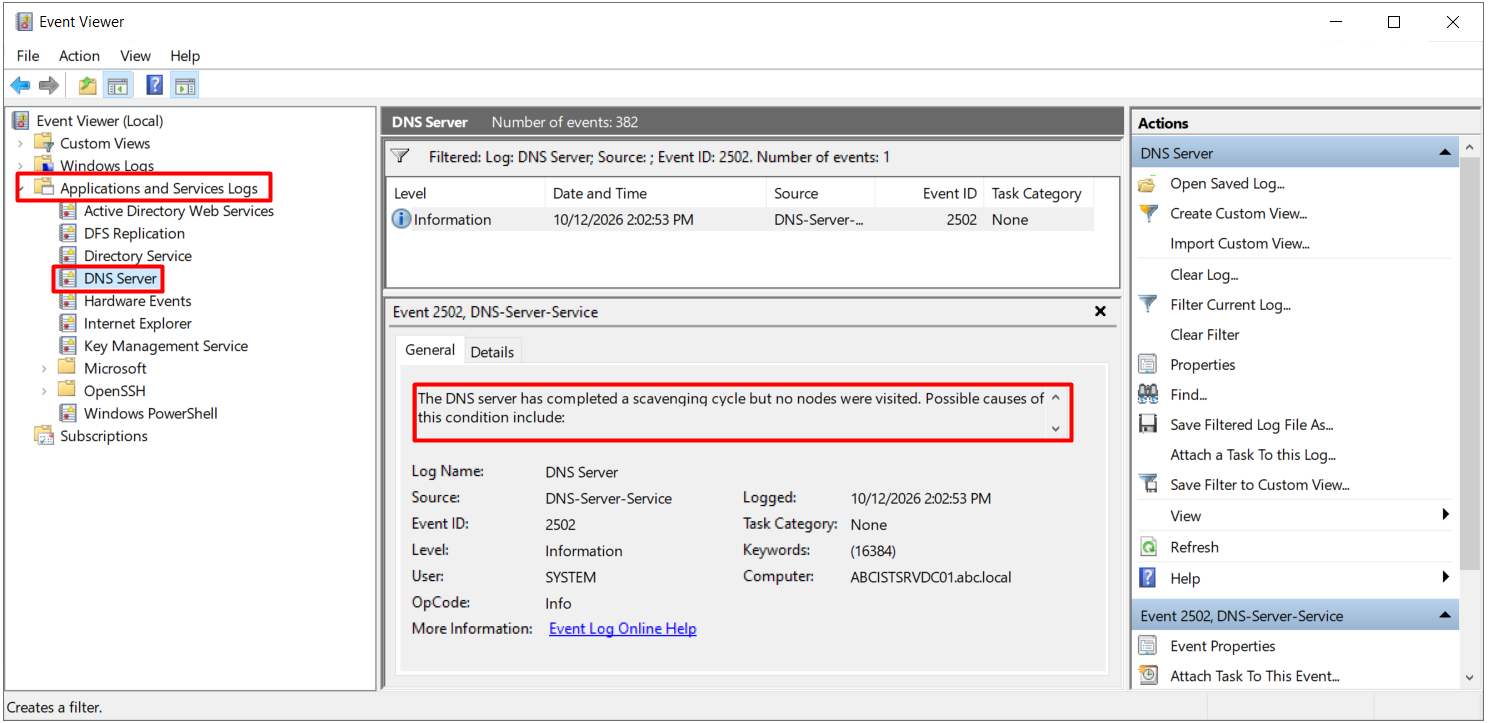Expand the Windows Logs tree node
This screenshot has height=723, width=1488.
click(x=20, y=166)
